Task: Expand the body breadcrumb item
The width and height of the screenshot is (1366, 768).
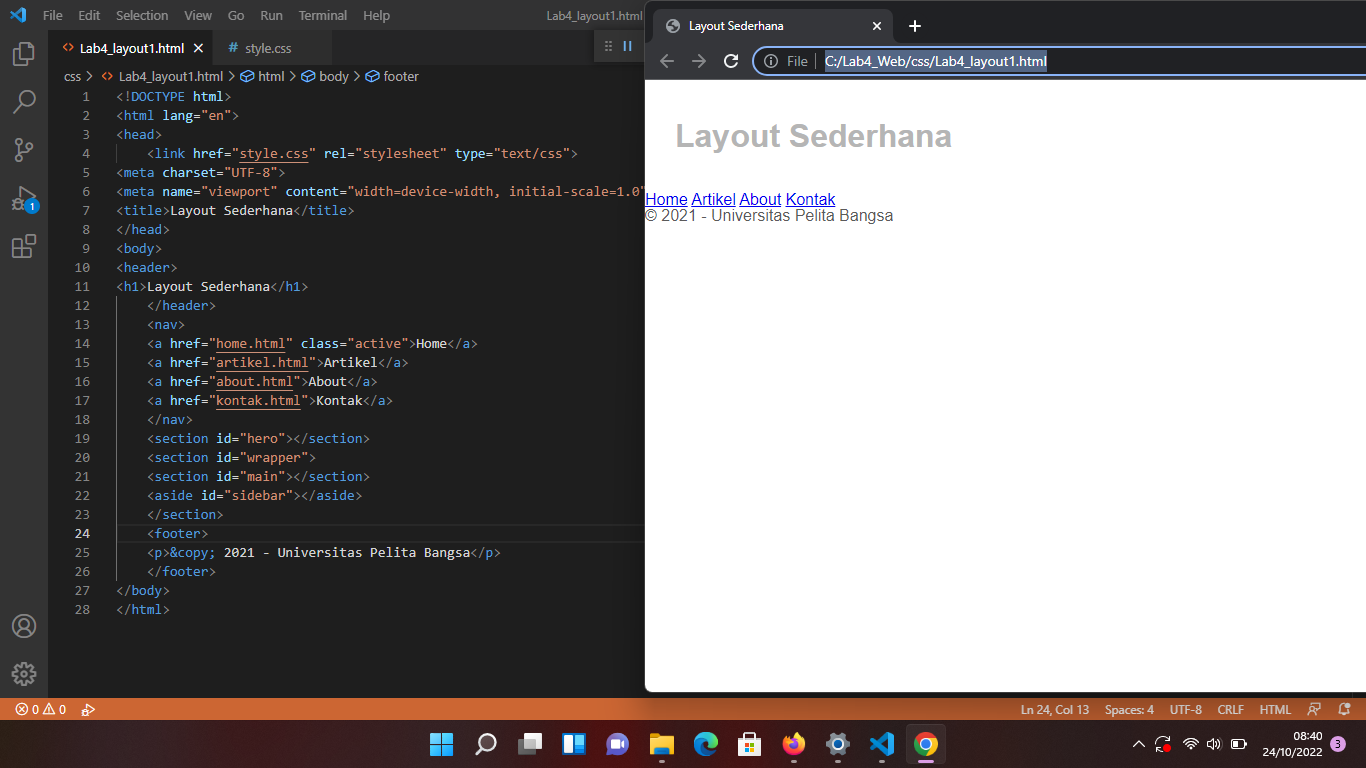Action: point(333,76)
